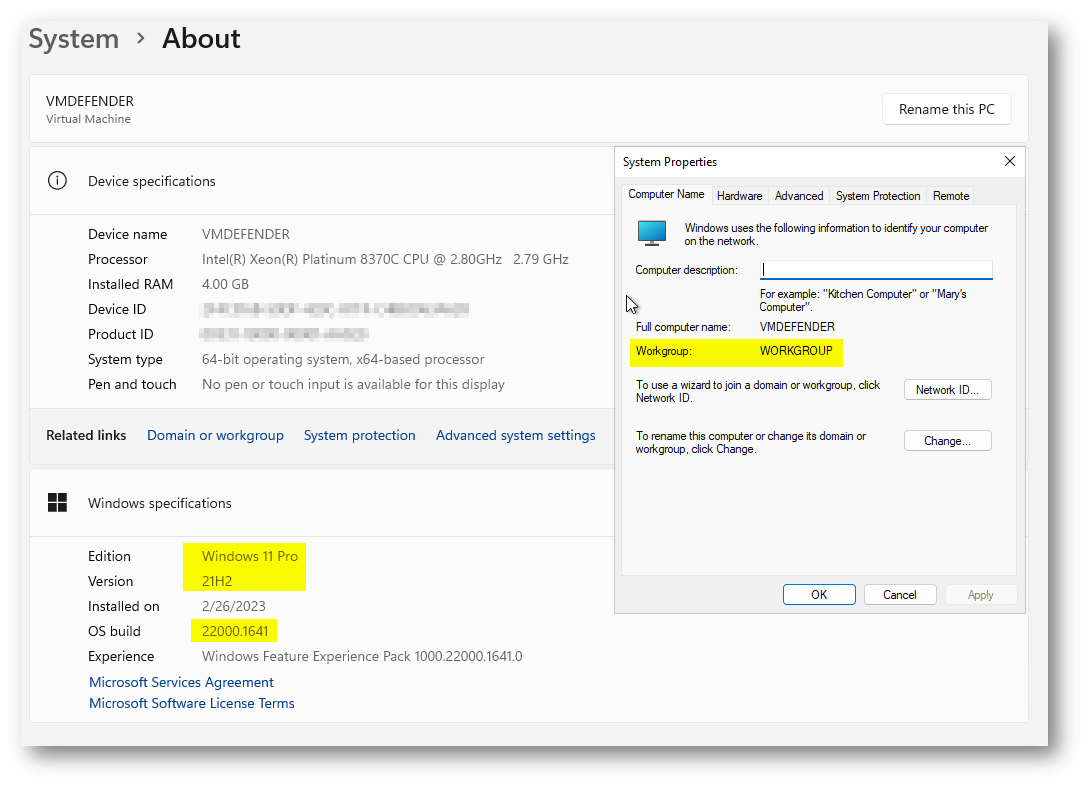The height and width of the screenshot is (788, 1090).
Task: Close the System Properties dialog
Action: tap(1009, 161)
